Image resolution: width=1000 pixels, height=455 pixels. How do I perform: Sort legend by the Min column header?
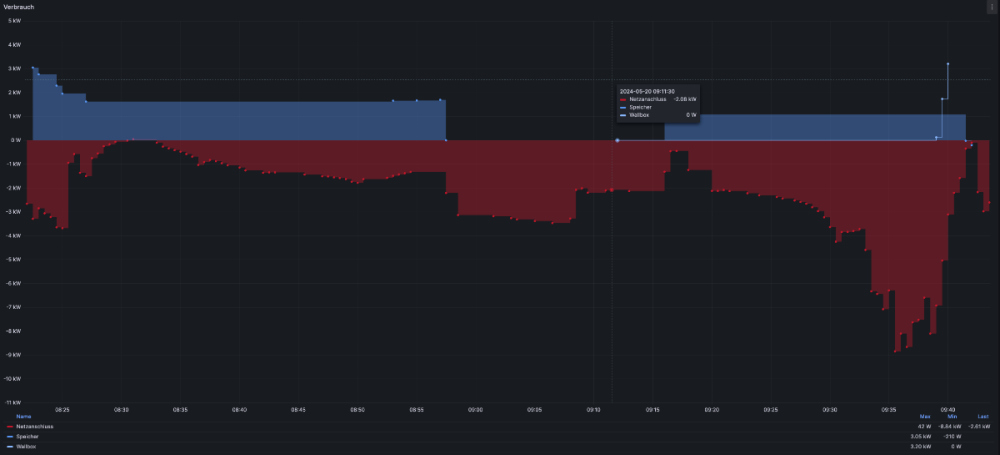pyautogui.click(x=953, y=416)
